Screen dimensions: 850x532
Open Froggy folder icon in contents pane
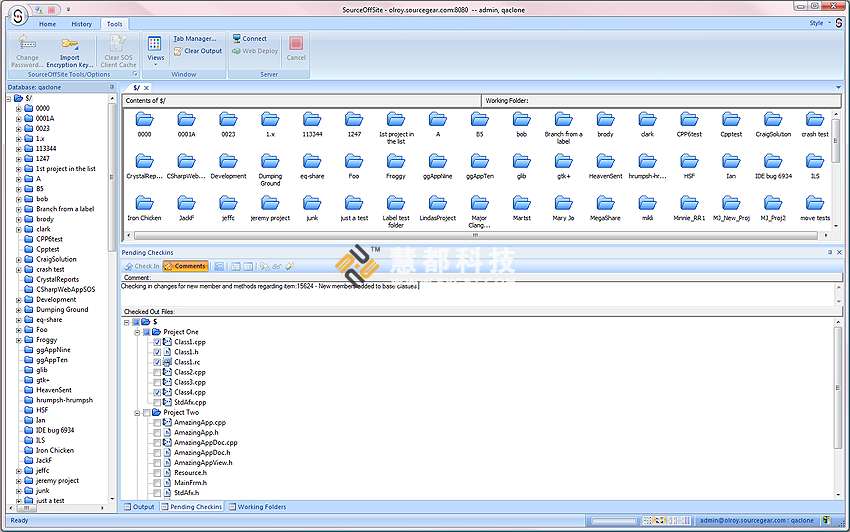point(396,161)
